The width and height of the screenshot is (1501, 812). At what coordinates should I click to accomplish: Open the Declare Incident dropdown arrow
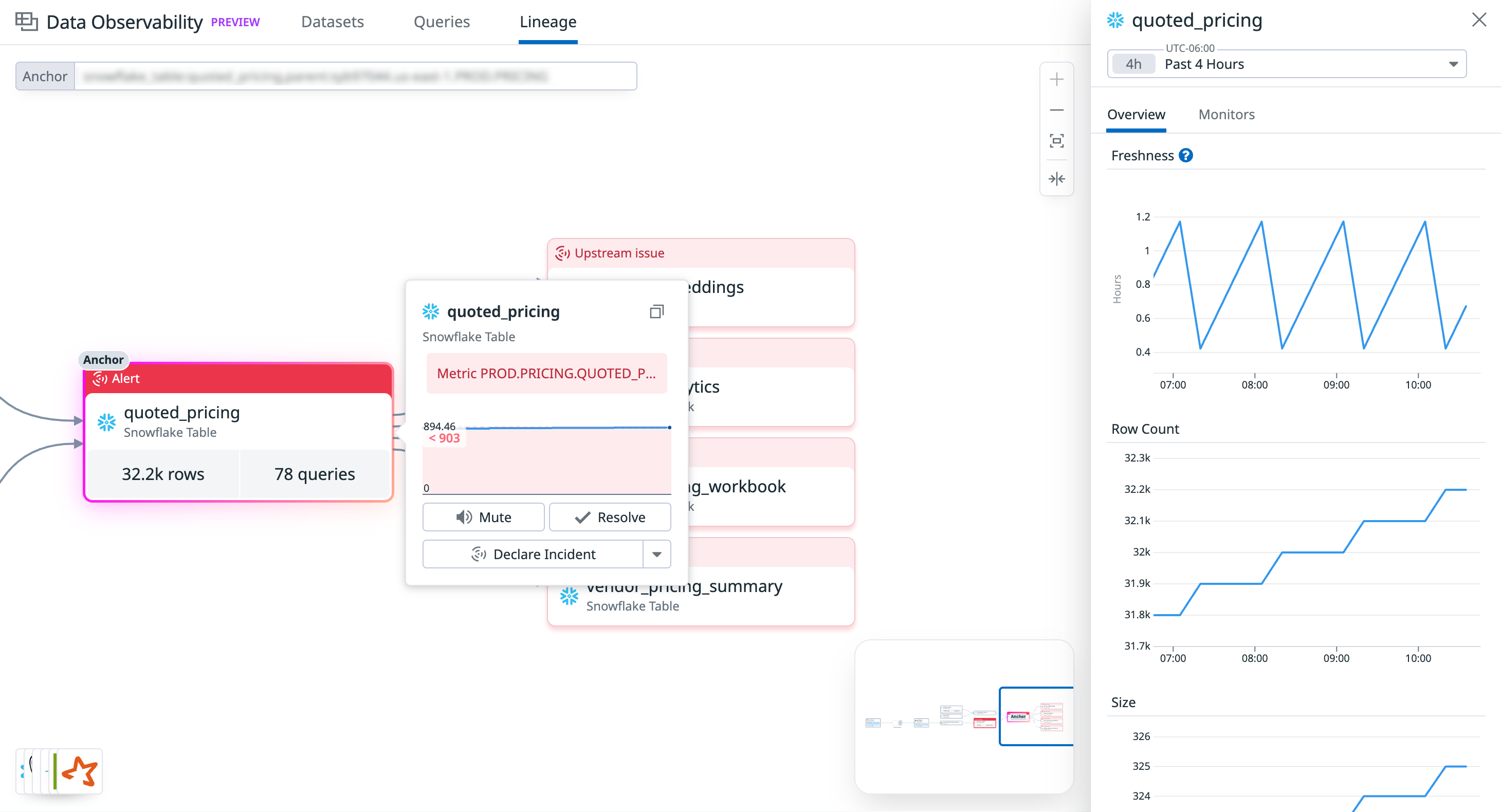[657, 554]
